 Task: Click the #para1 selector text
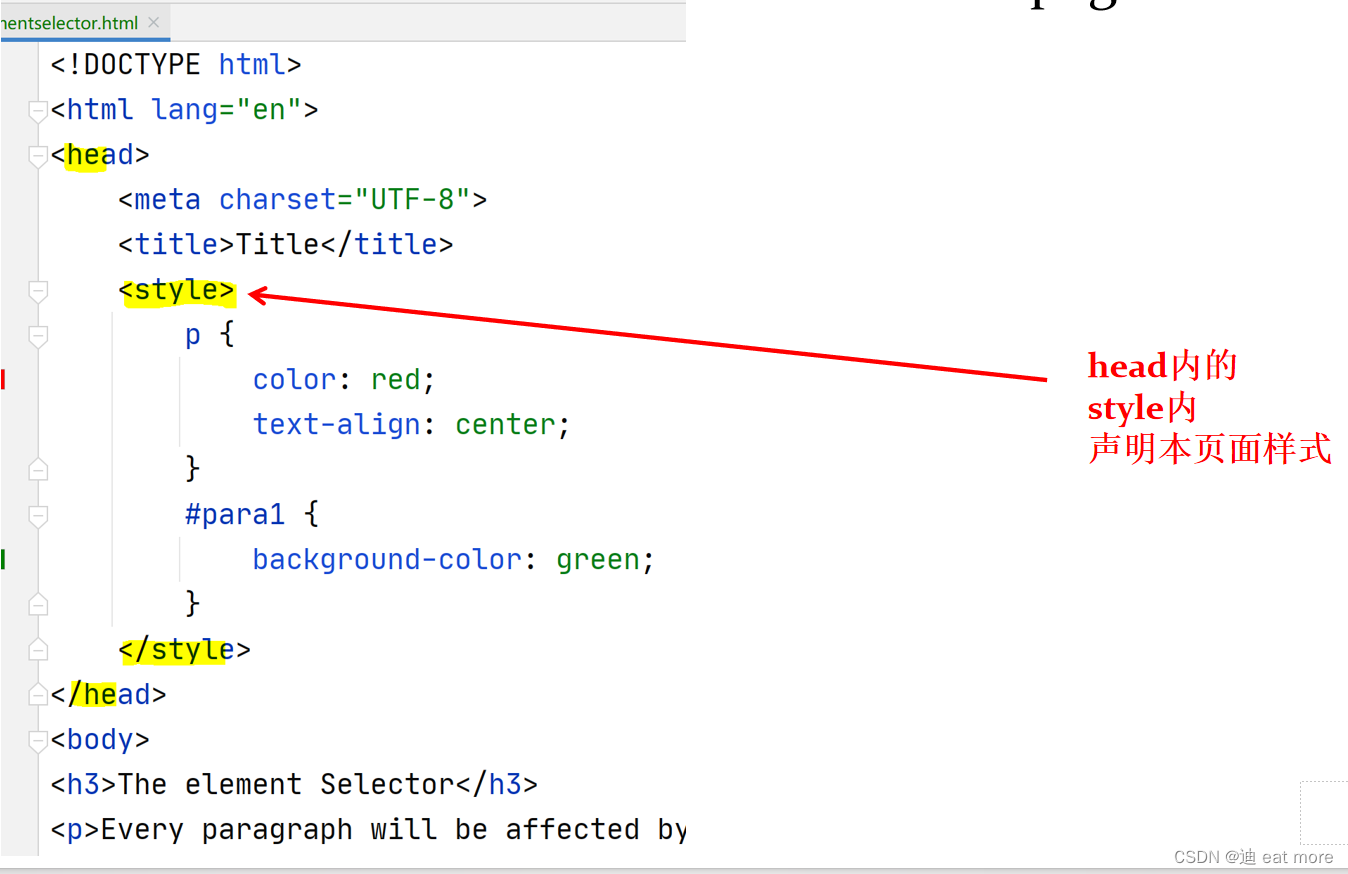(x=235, y=515)
